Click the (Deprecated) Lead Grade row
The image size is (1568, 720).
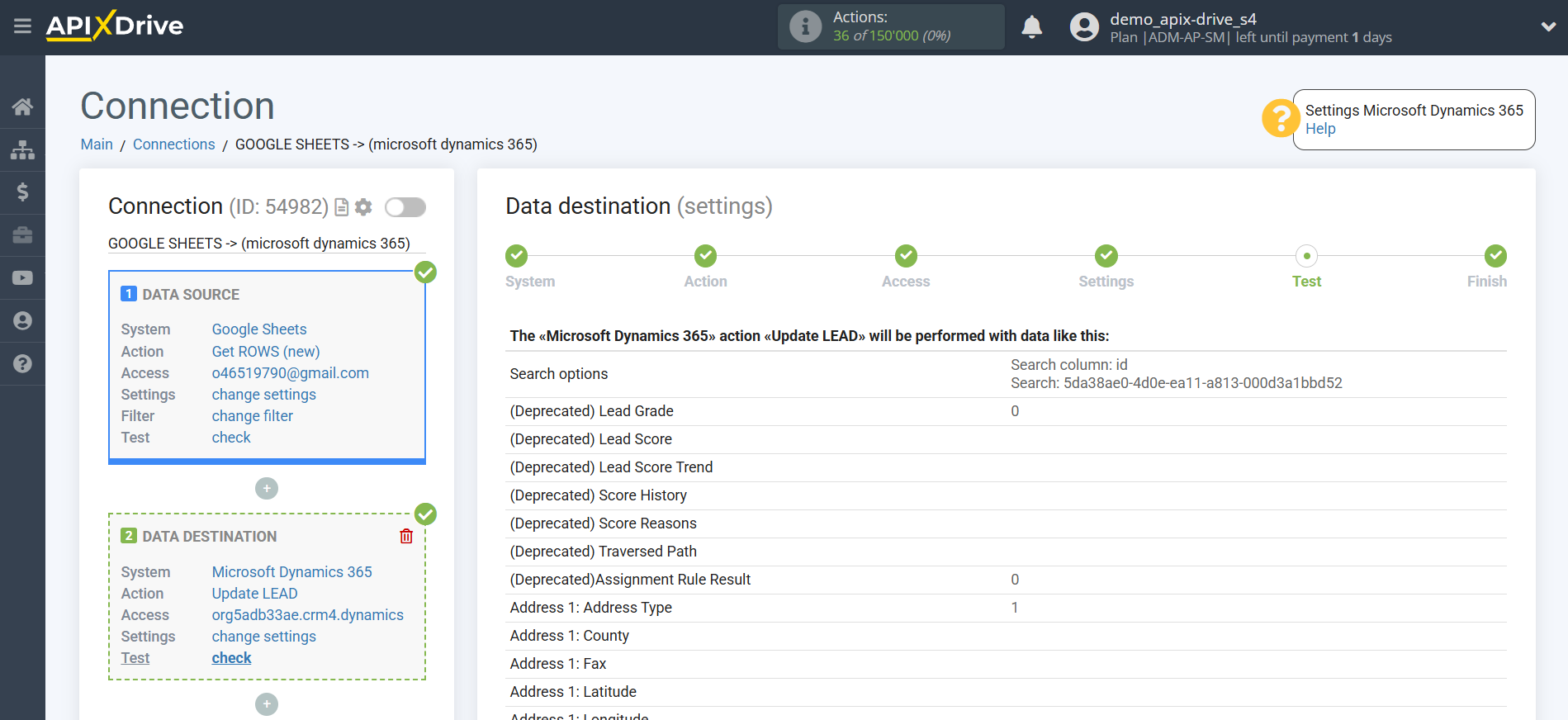(x=1006, y=411)
